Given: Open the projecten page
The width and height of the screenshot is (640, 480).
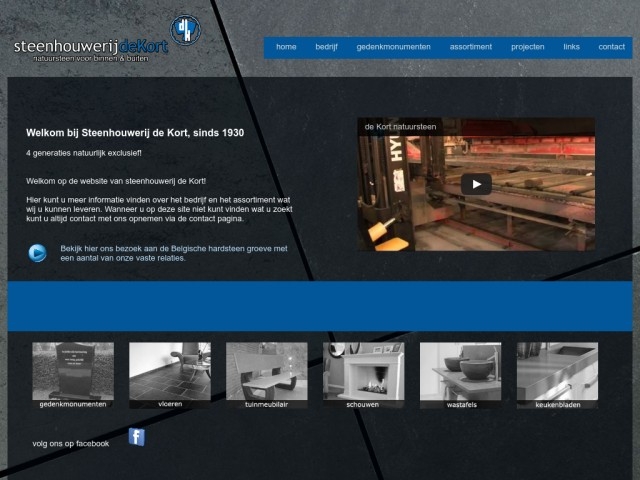Looking at the screenshot, I should pyautogui.click(x=527, y=47).
